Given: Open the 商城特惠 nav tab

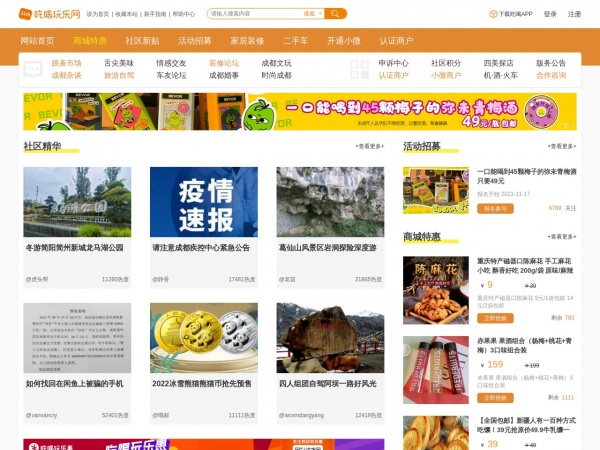Looking at the screenshot, I should (x=90, y=41).
